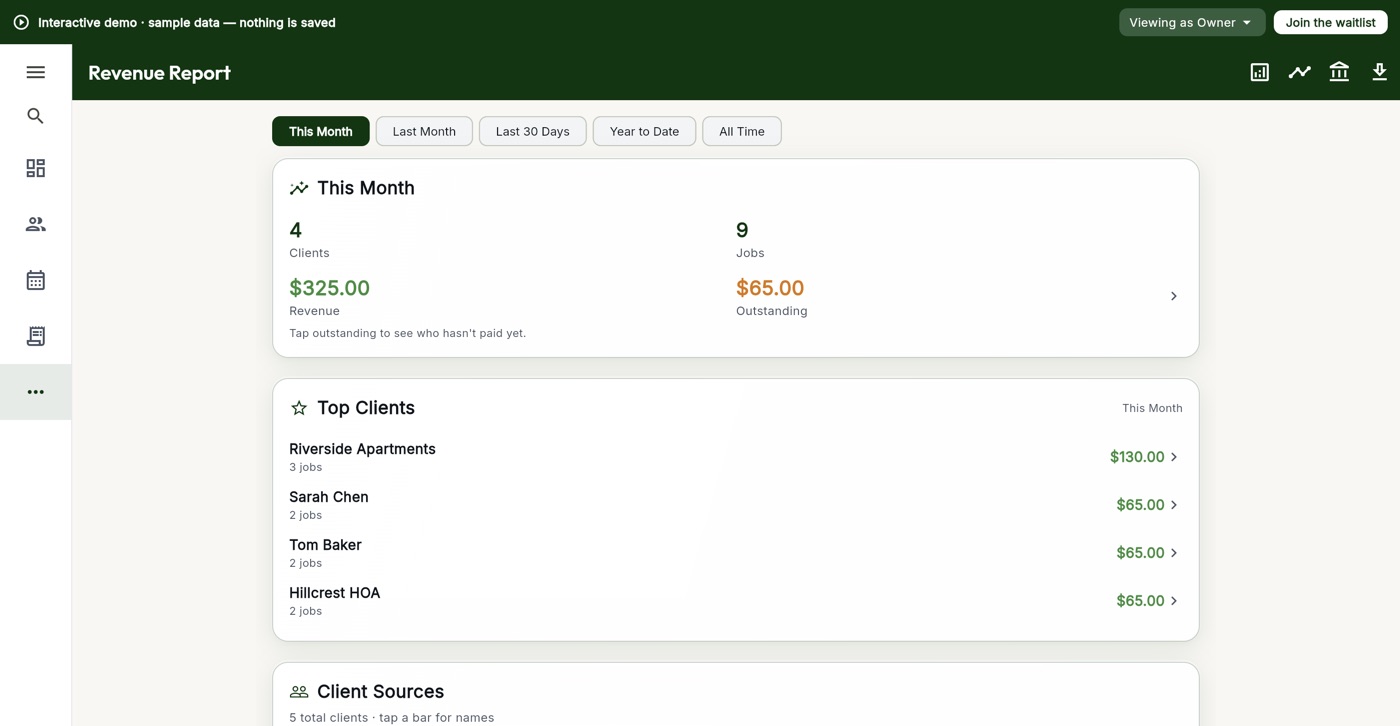
Task: Switch to the Last Month filter
Action: 424,131
